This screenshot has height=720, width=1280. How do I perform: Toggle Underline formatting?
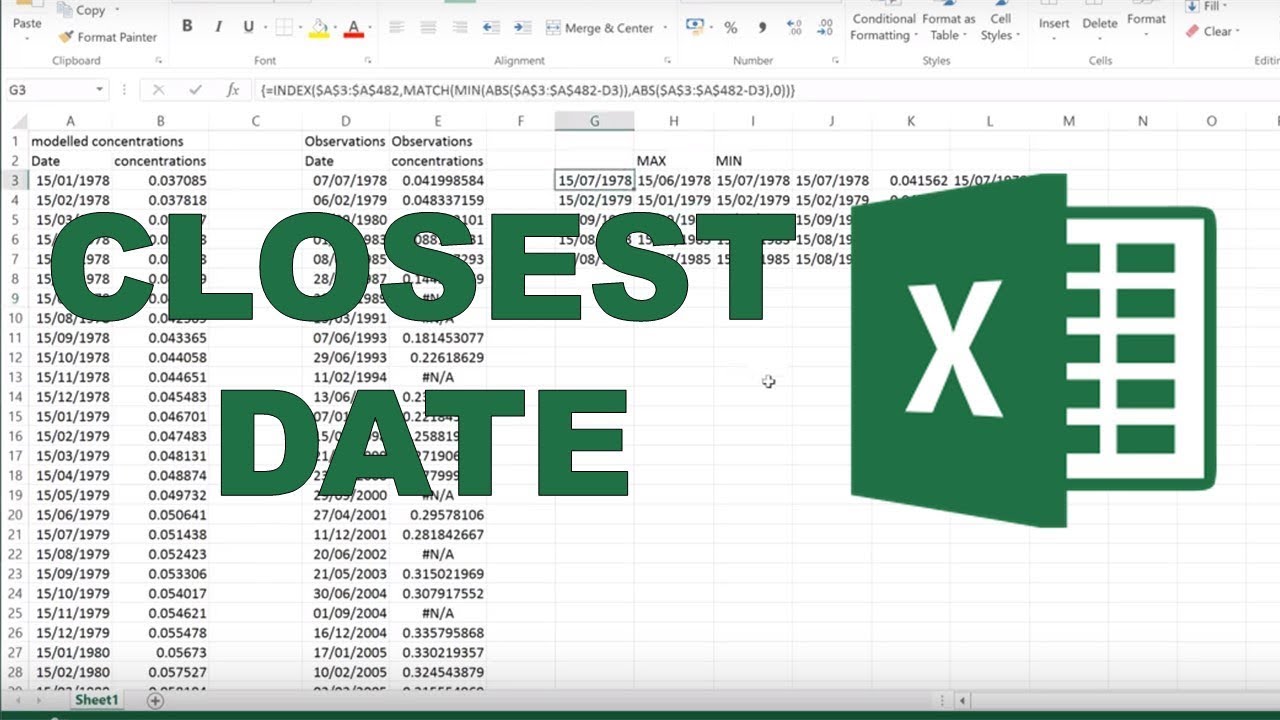(x=248, y=27)
